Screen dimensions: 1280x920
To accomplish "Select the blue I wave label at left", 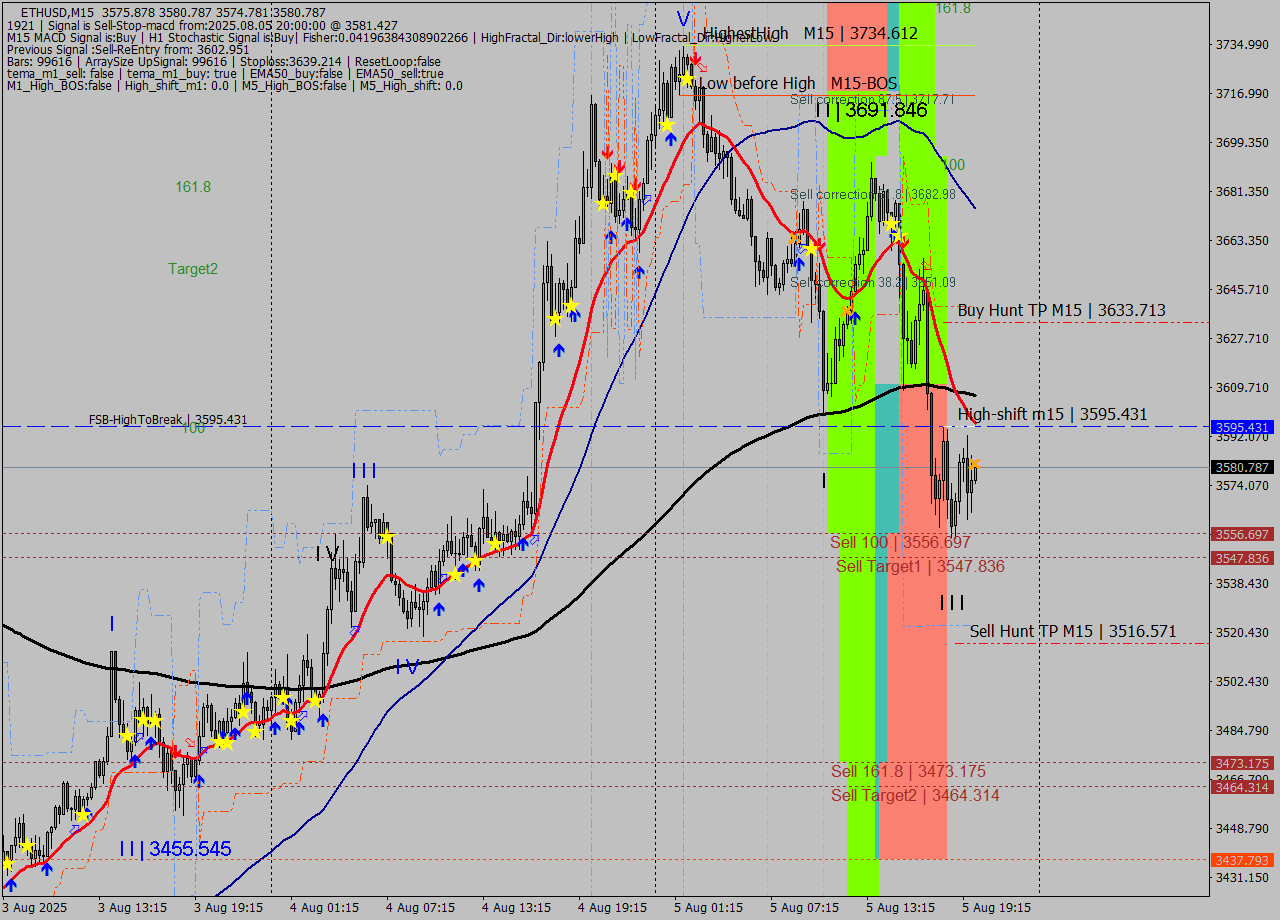I will 112,624.
